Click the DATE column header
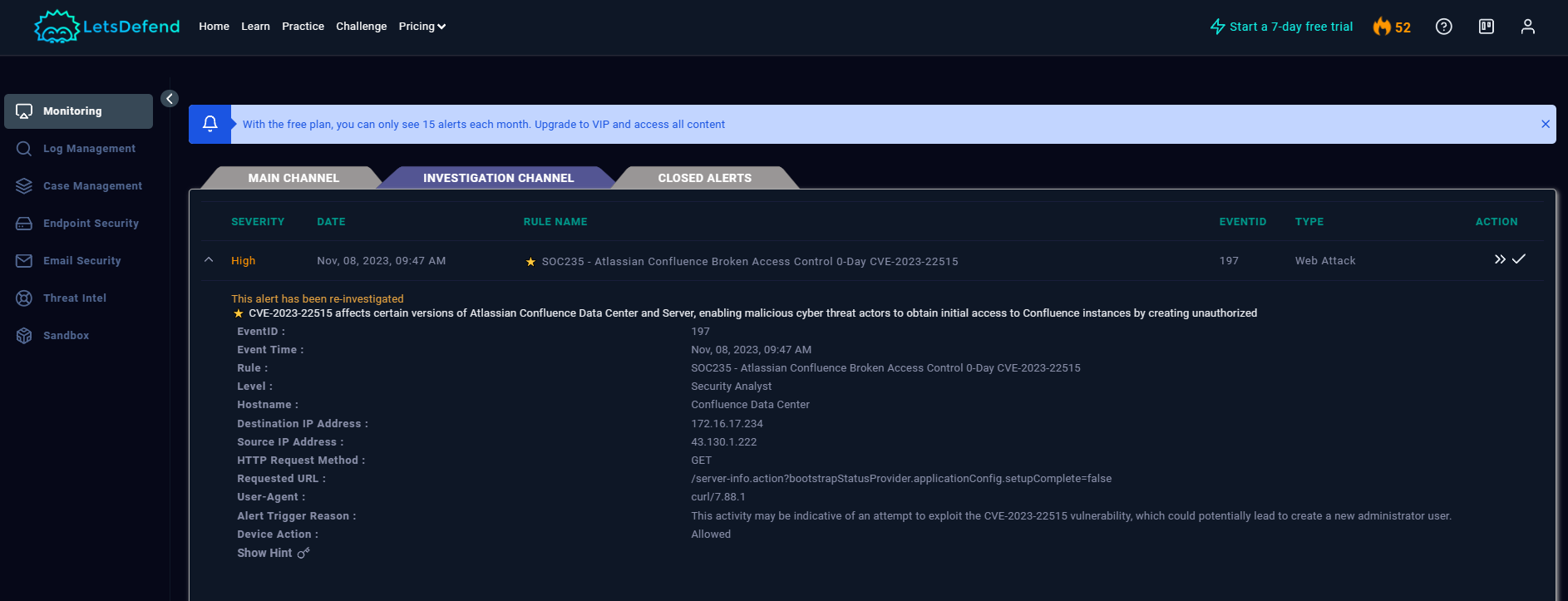 [331, 222]
